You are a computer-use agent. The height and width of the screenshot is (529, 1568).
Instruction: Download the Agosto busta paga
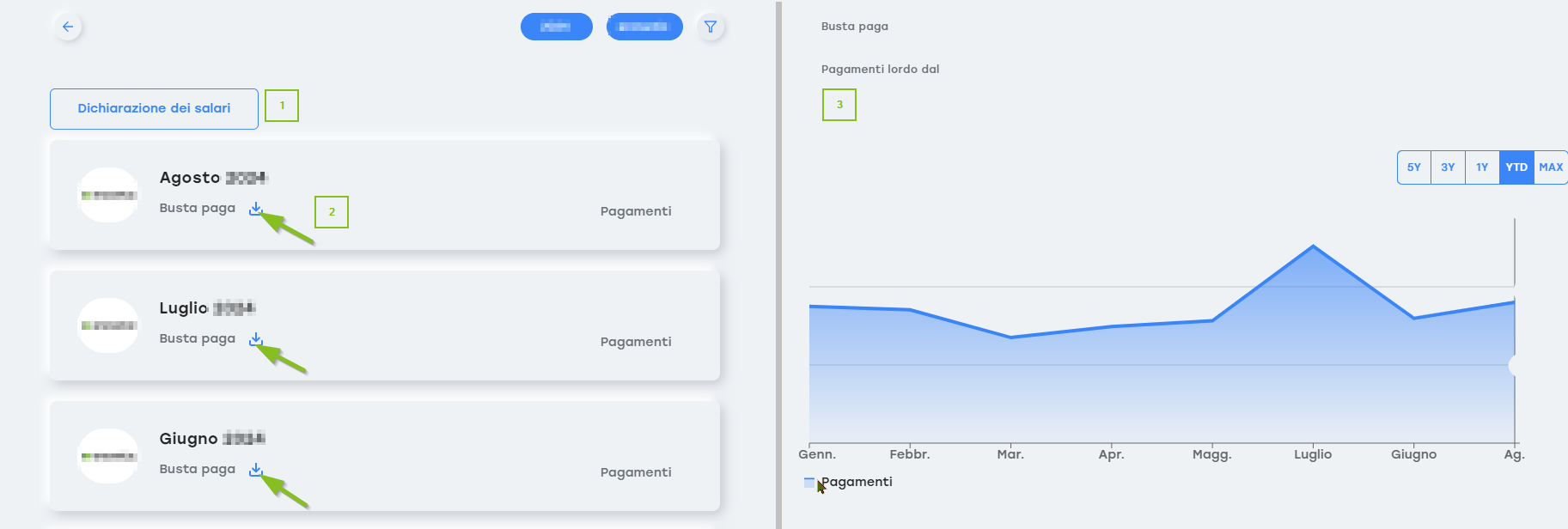[x=255, y=209]
